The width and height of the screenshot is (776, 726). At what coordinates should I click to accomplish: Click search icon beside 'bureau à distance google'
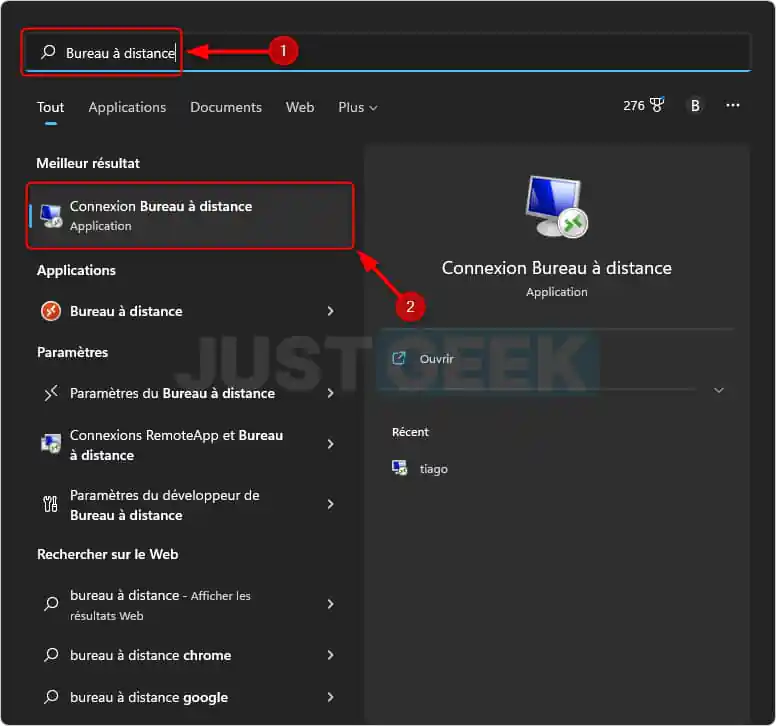click(51, 697)
